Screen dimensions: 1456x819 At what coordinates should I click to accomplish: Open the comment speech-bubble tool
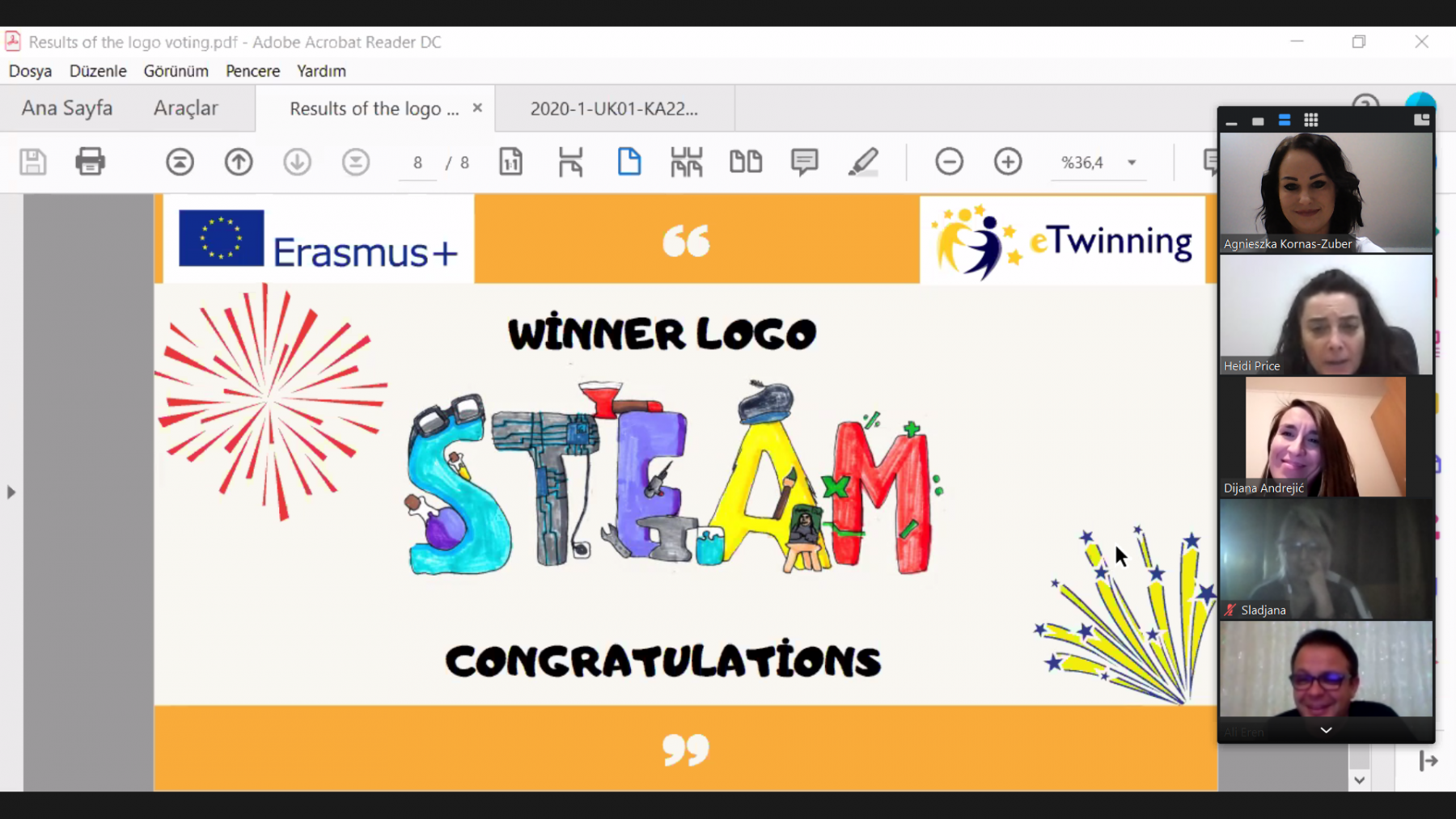[x=804, y=162]
